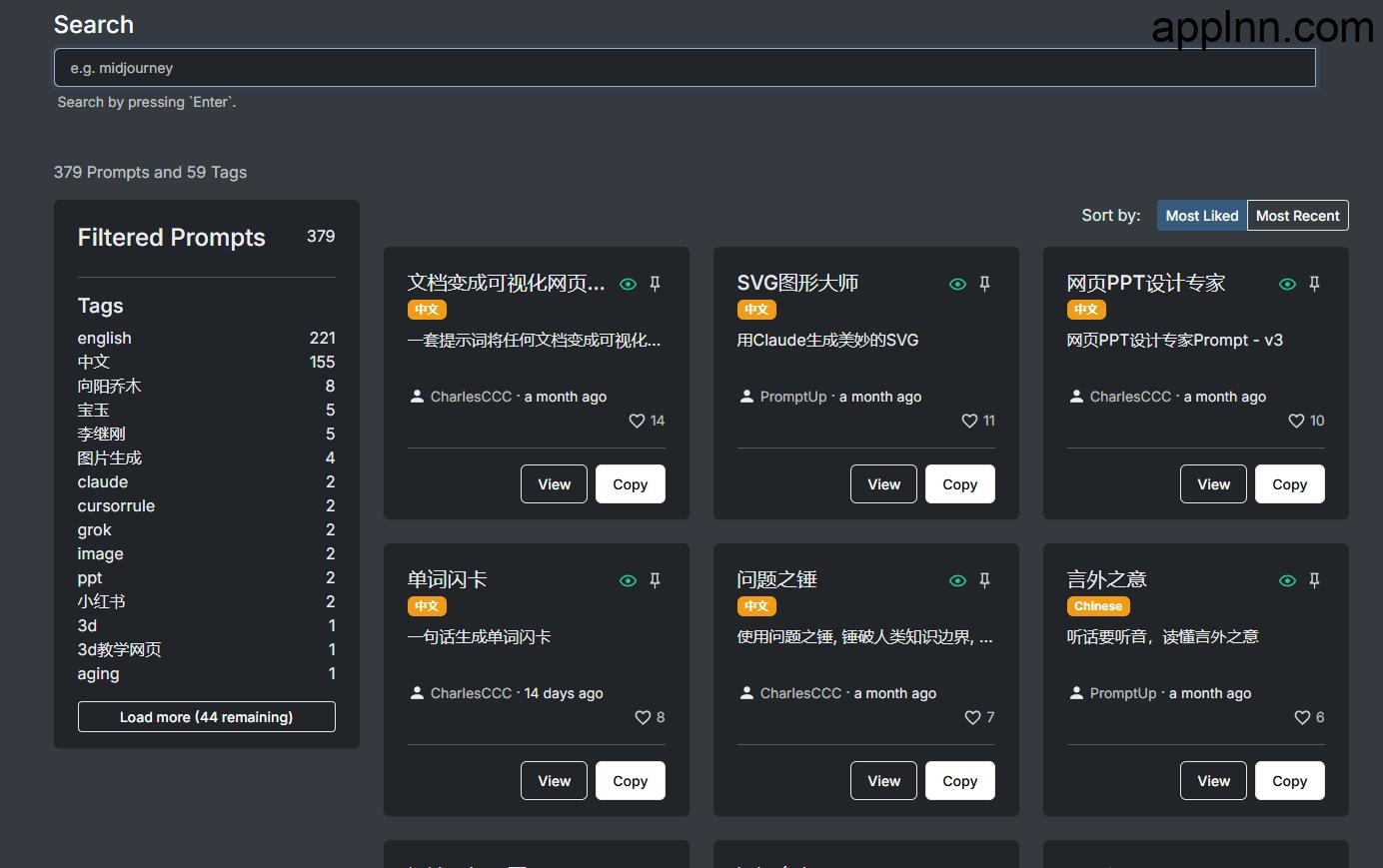Click the 中文 badge on 单词闪卡 card
1383x868 pixels.
coord(427,606)
